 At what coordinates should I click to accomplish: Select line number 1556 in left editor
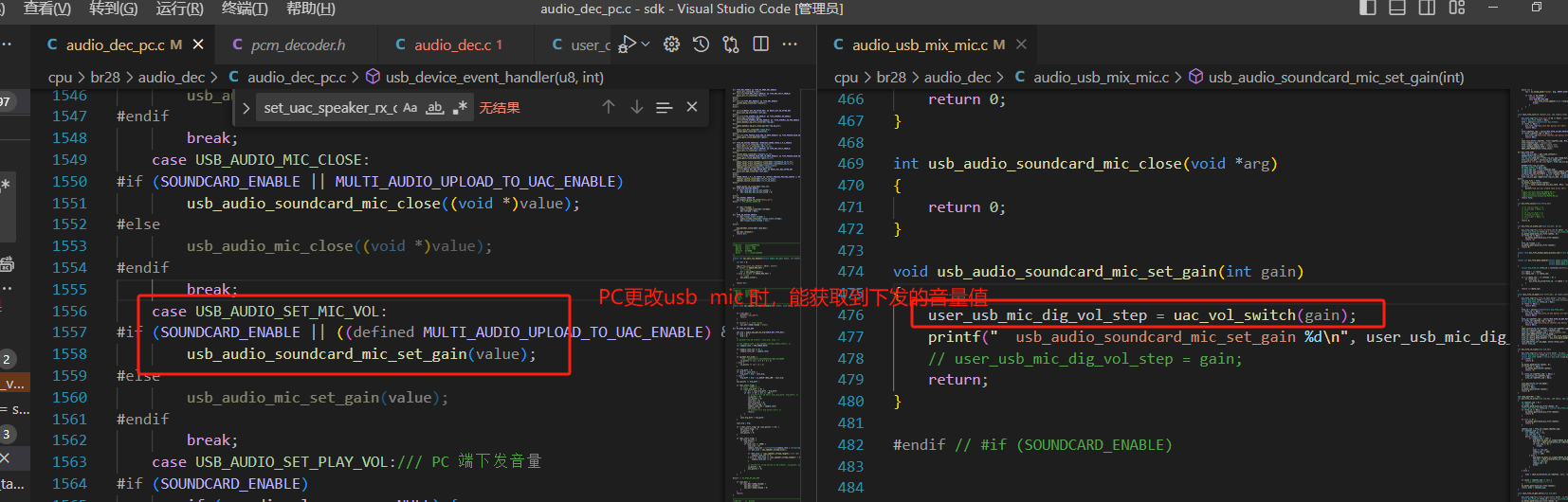[69, 311]
